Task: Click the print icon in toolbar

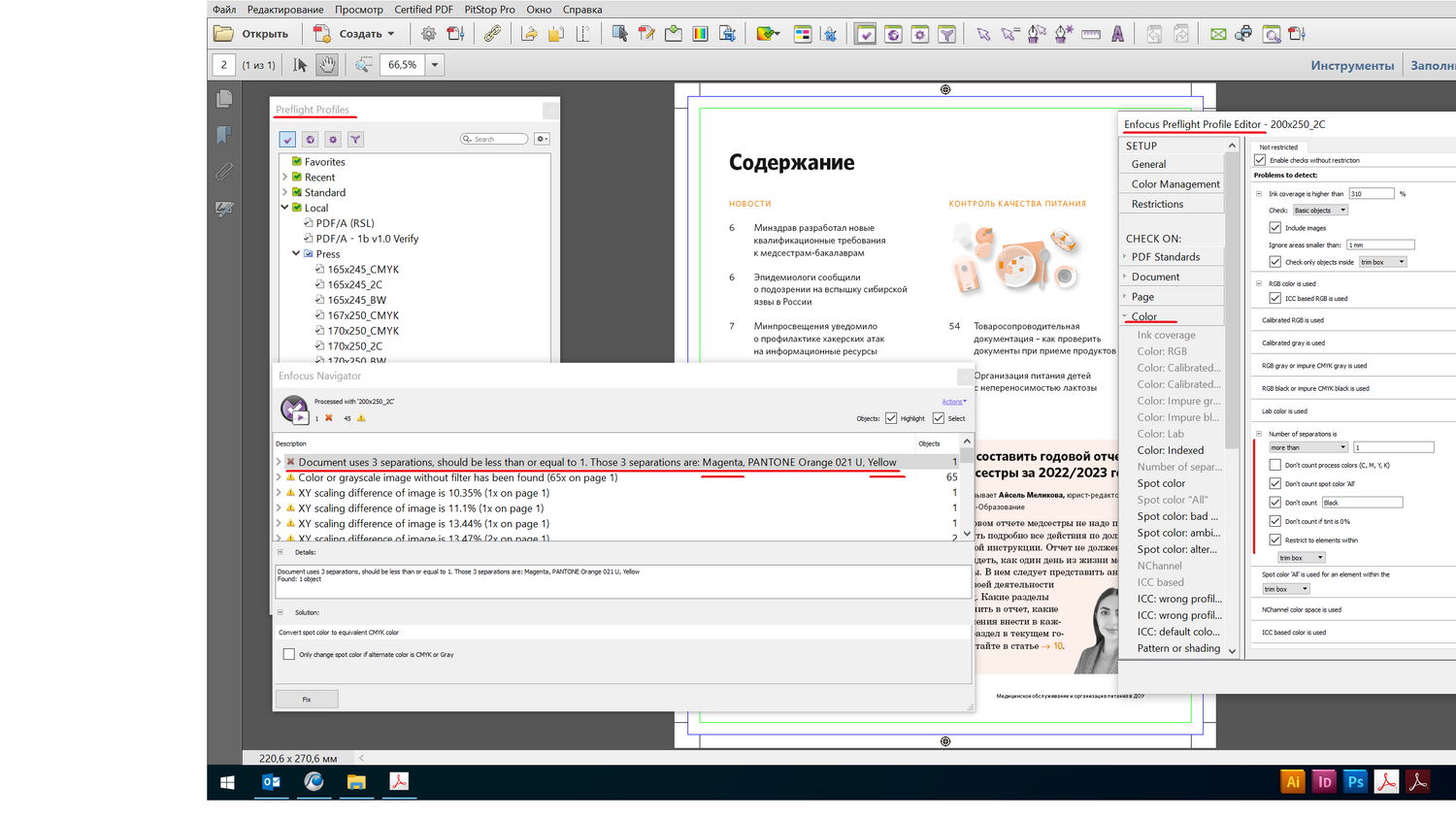Action: [1243, 34]
